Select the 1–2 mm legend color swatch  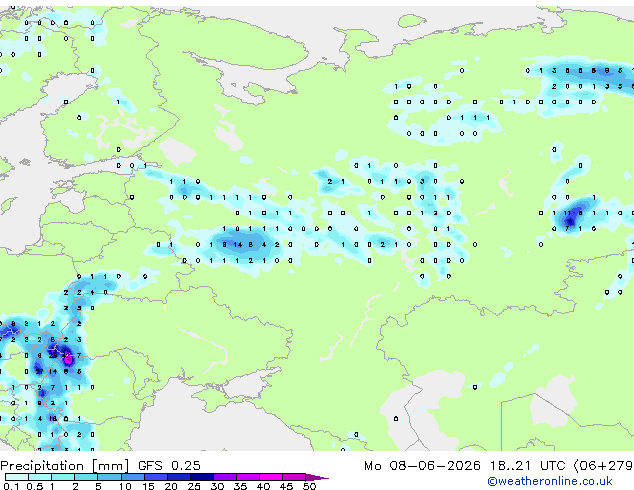tap(63, 477)
